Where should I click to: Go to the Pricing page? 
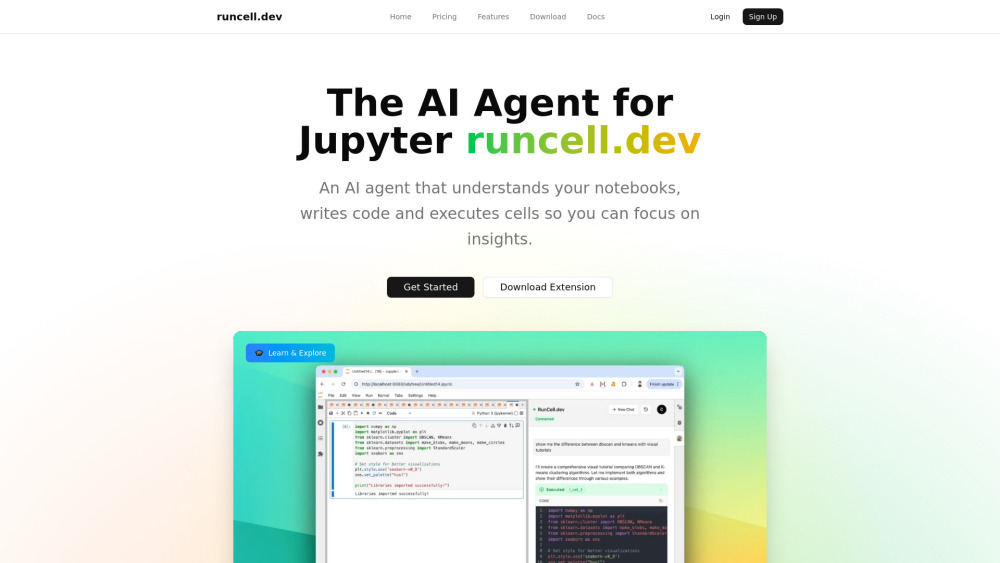point(444,17)
